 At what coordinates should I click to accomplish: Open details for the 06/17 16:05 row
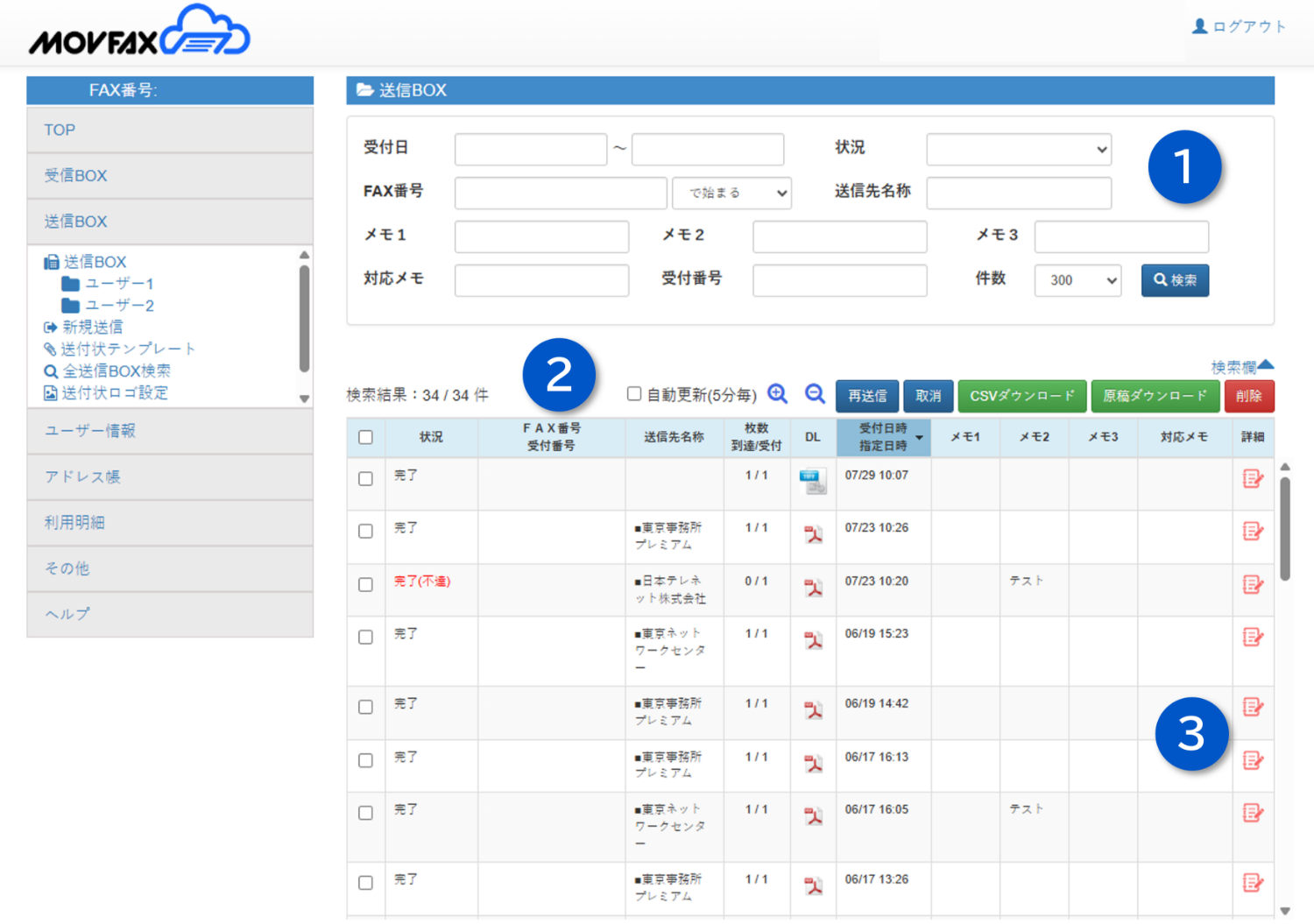[x=1253, y=813]
